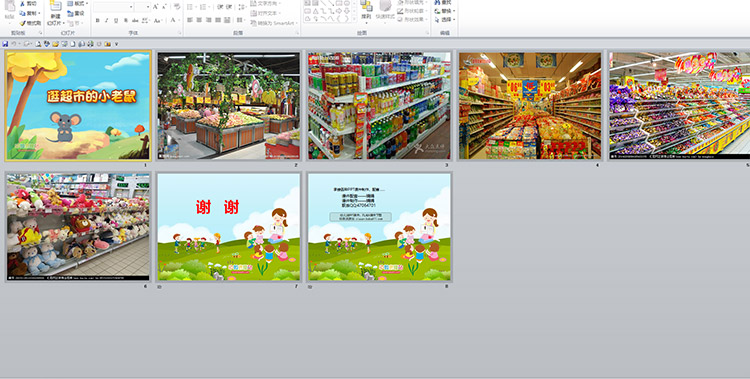Click the Format Painter brush icon
750x379 pixels.
pos(22,22)
